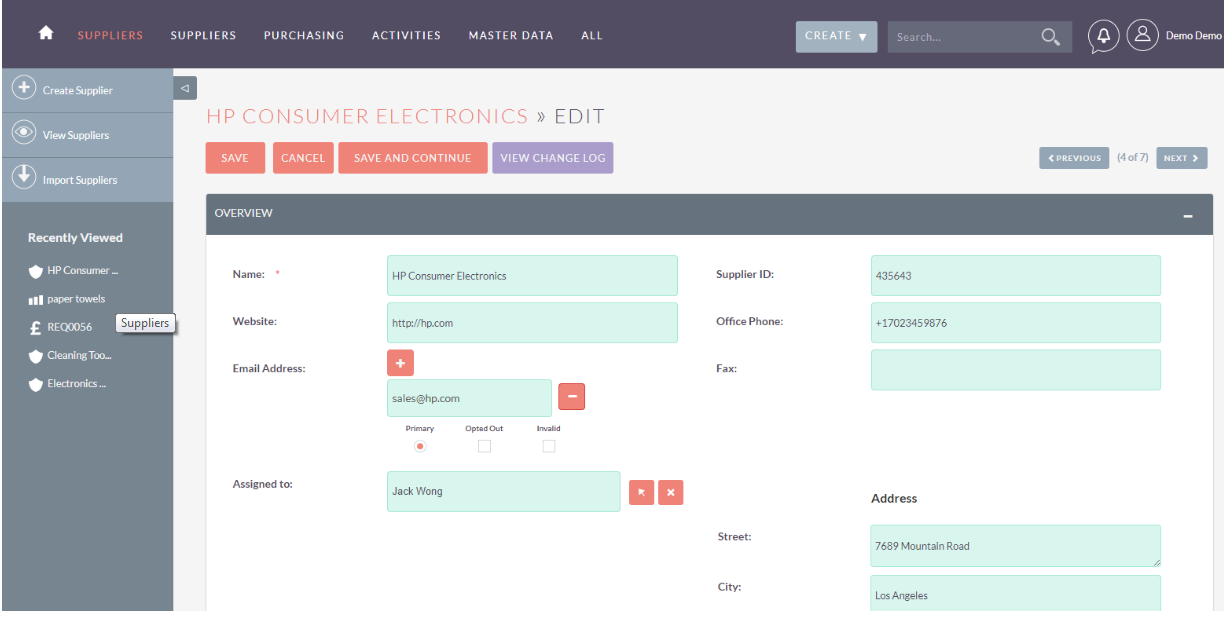
Task: Select the Primary email radio button
Action: (x=420, y=446)
